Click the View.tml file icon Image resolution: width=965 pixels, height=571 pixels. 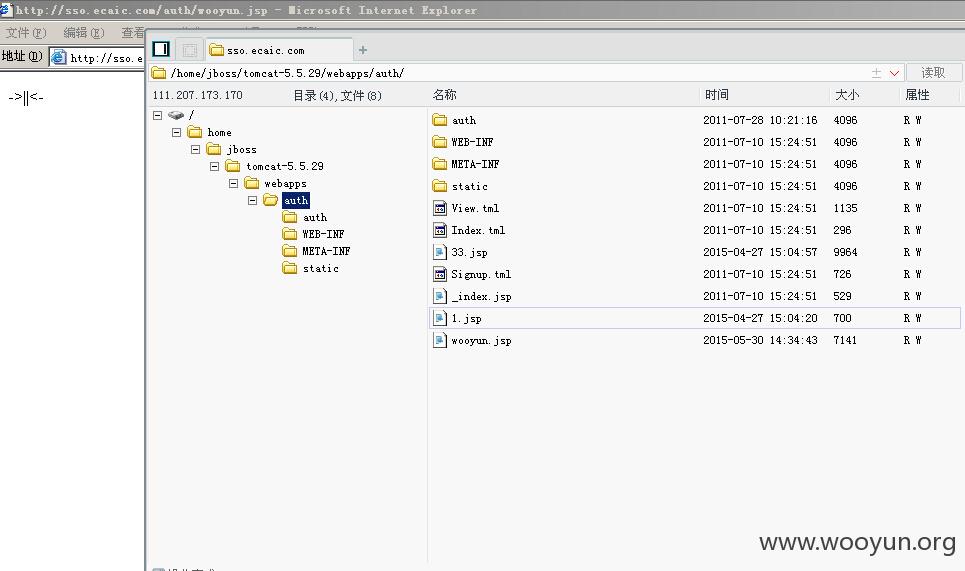(x=439, y=208)
